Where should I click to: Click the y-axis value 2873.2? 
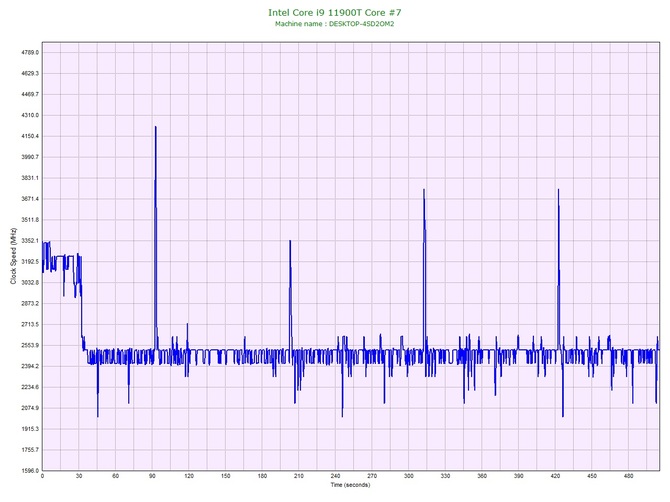point(30,304)
